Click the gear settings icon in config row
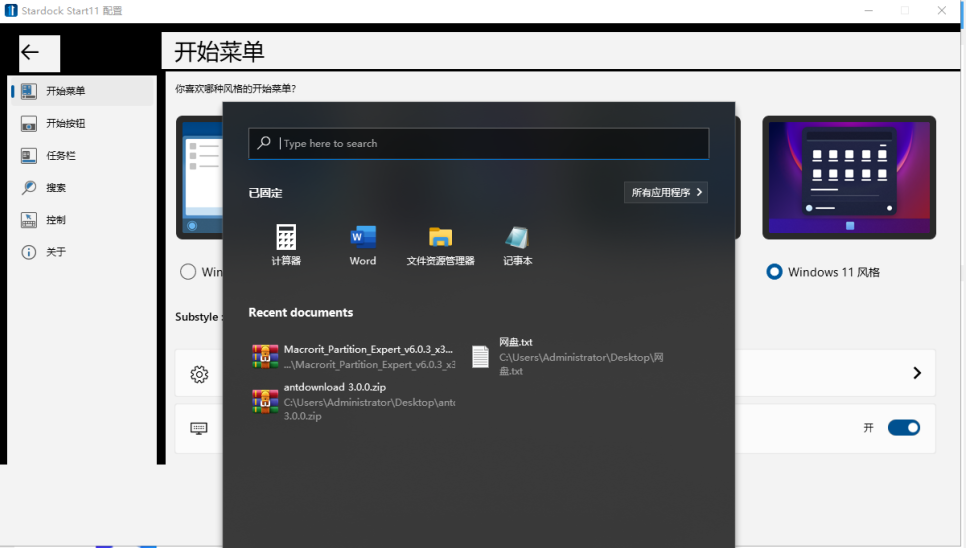Viewport: 966px width, 548px height. 199,374
